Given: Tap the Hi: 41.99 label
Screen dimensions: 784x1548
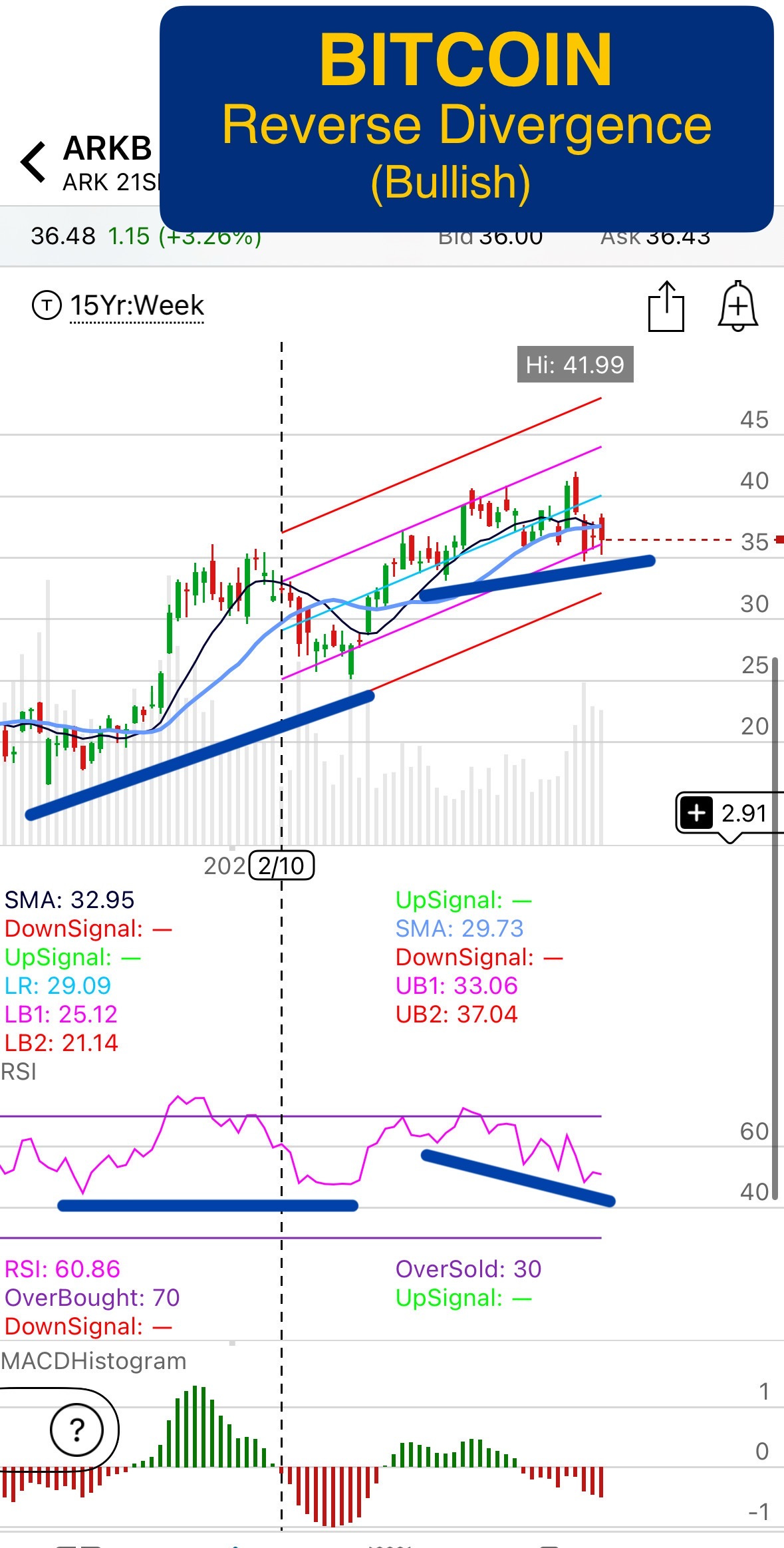Looking at the screenshot, I should [575, 365].
